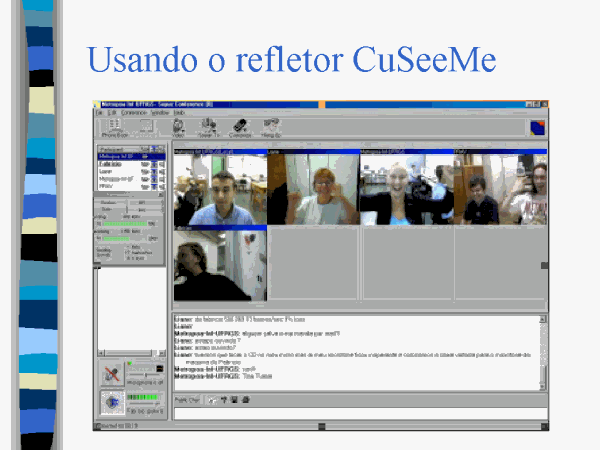Click the icon right after Public Chat

click(x=212, y=400)
